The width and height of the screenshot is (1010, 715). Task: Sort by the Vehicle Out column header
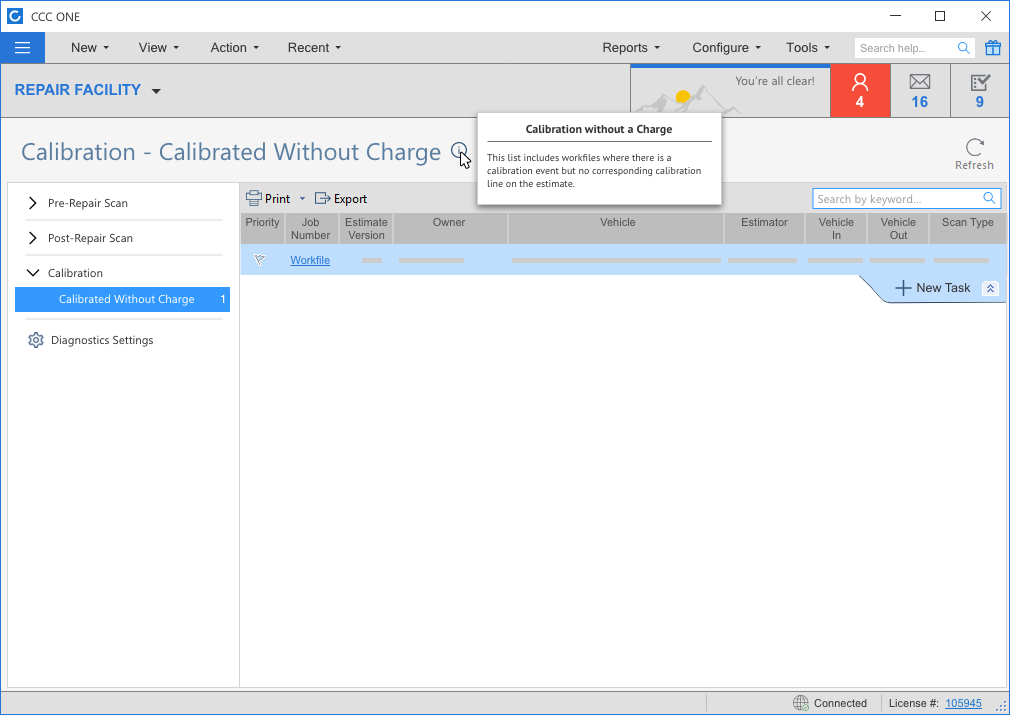898,229
